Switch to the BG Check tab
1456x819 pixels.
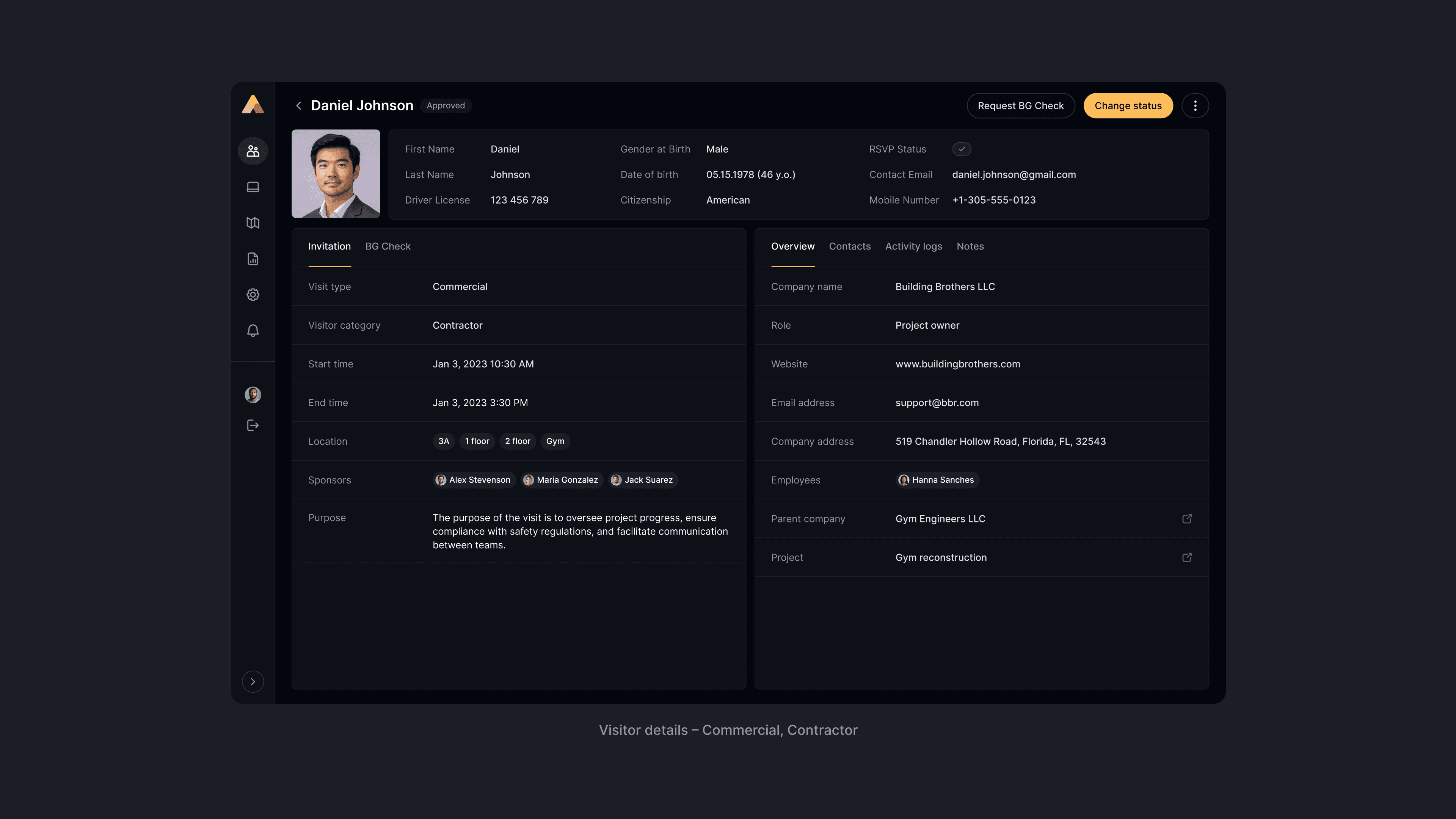[388, 246]
